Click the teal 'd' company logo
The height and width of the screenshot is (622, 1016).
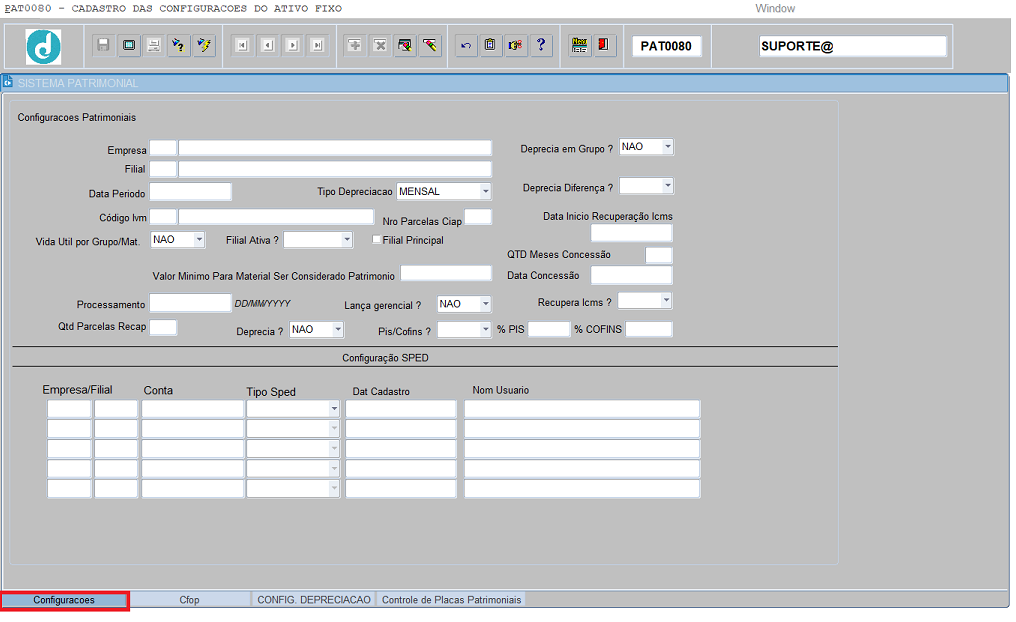(x=43, y=47)
